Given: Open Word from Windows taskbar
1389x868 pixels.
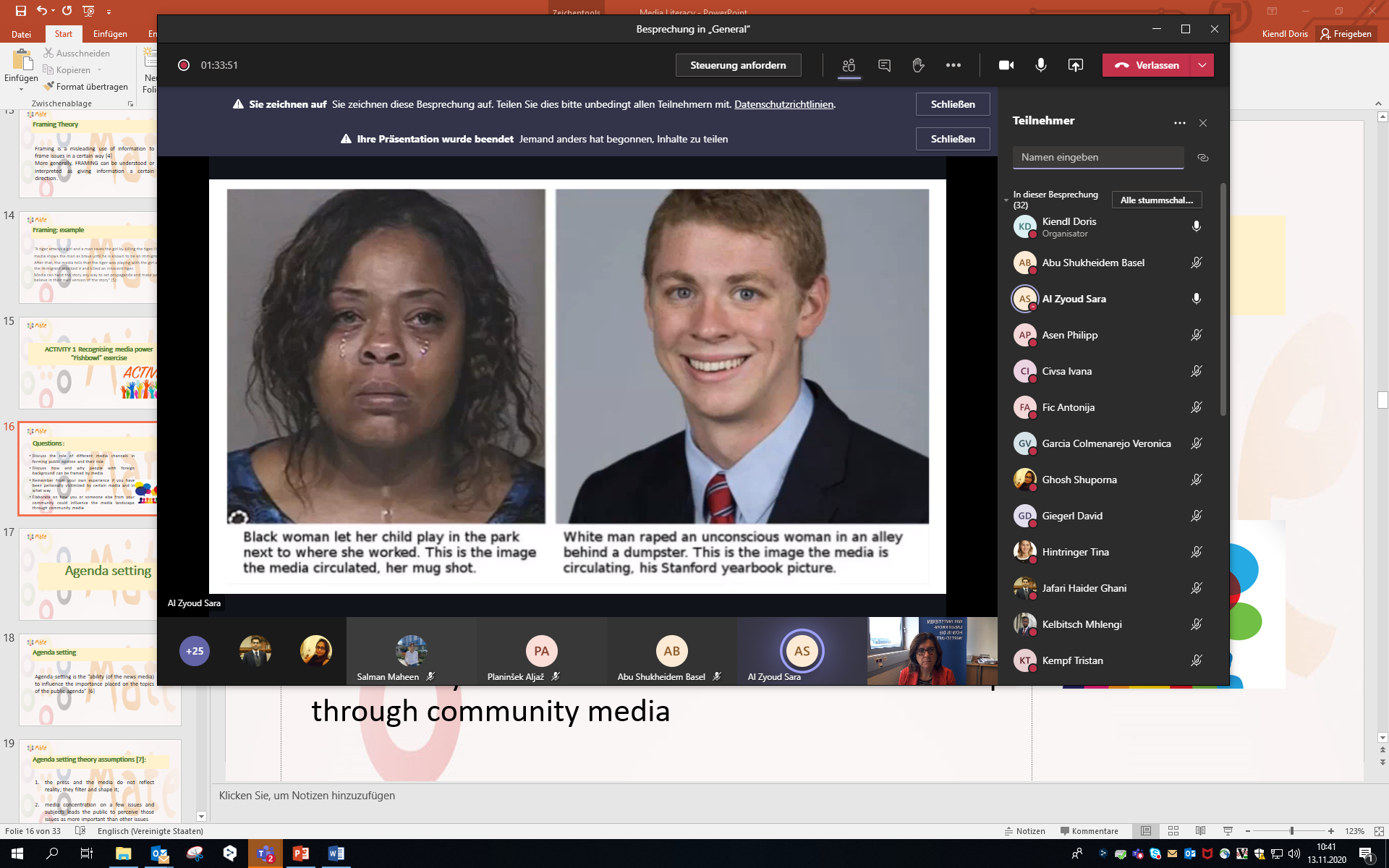Looking at the screenshot, I should point(336,854).
